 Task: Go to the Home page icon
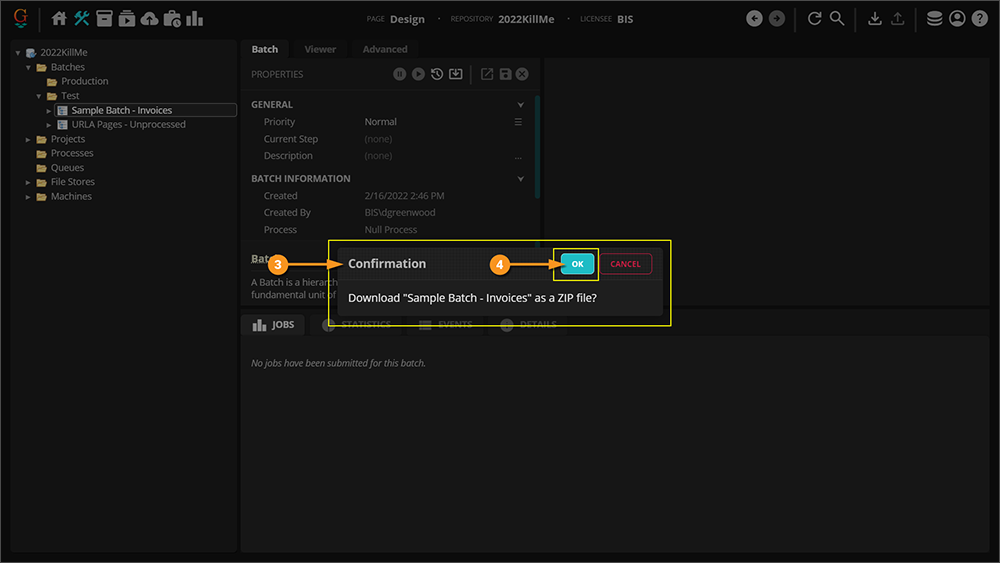[x=59, y=18]
